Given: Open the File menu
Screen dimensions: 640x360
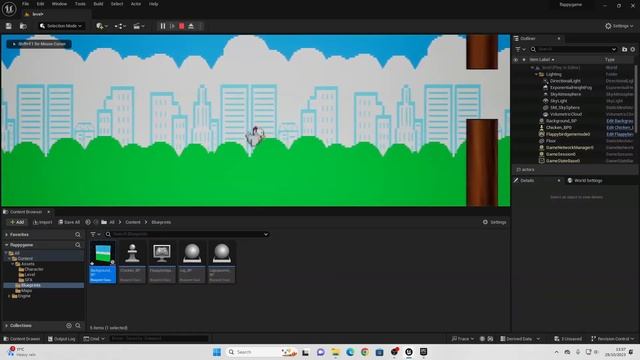Looking at the screenshot, I should pos(25,4).
